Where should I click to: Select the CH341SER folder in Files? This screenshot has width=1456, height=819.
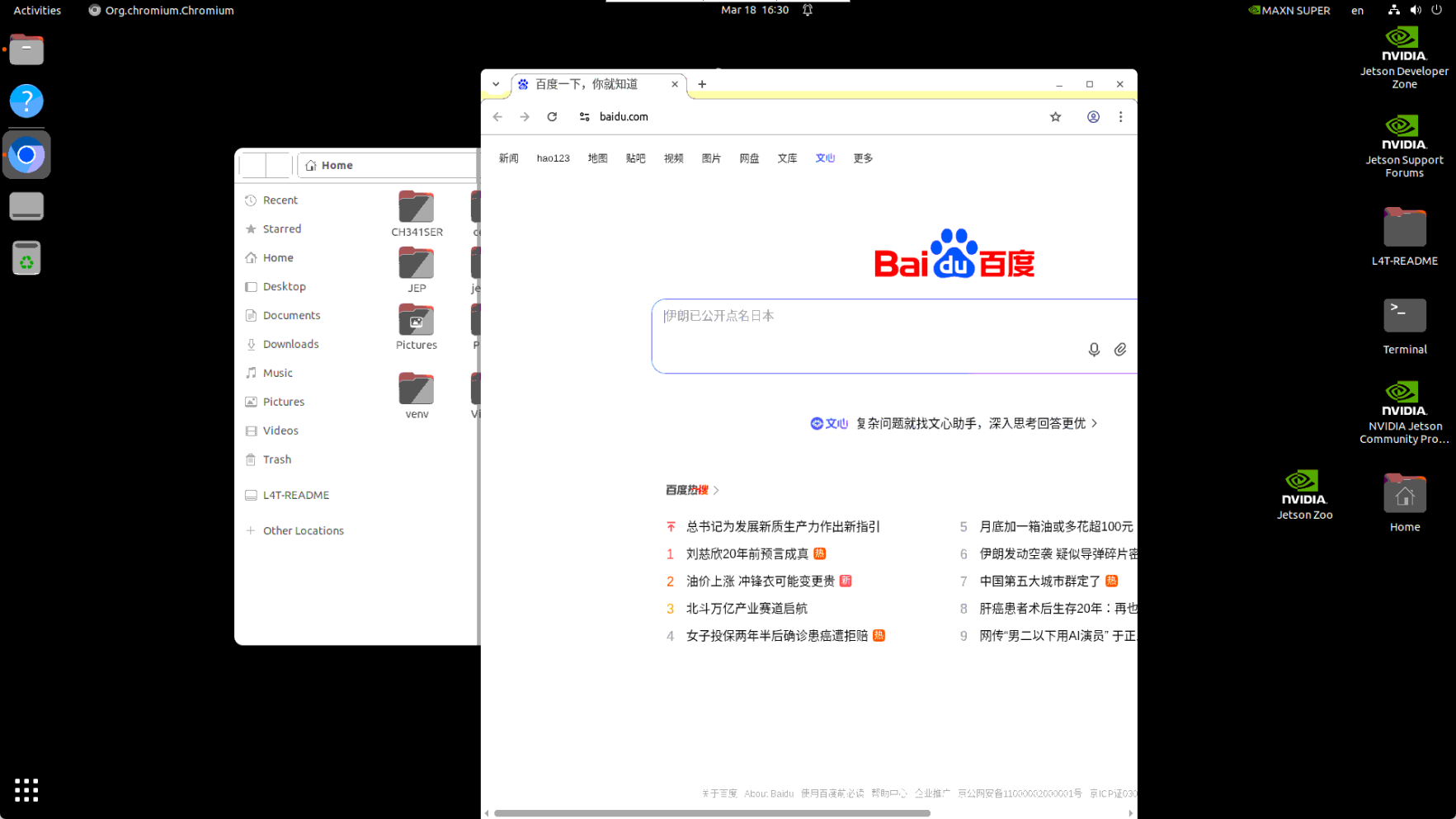coord(417,214)
